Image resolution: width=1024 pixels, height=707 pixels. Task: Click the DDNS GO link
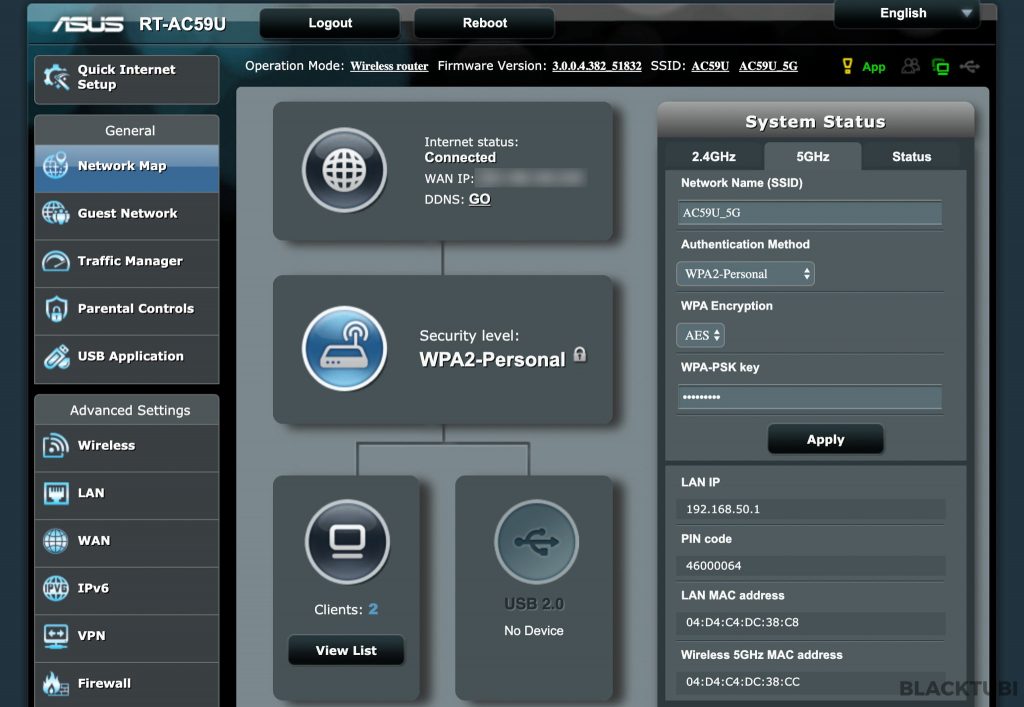[x=479, y=199]
